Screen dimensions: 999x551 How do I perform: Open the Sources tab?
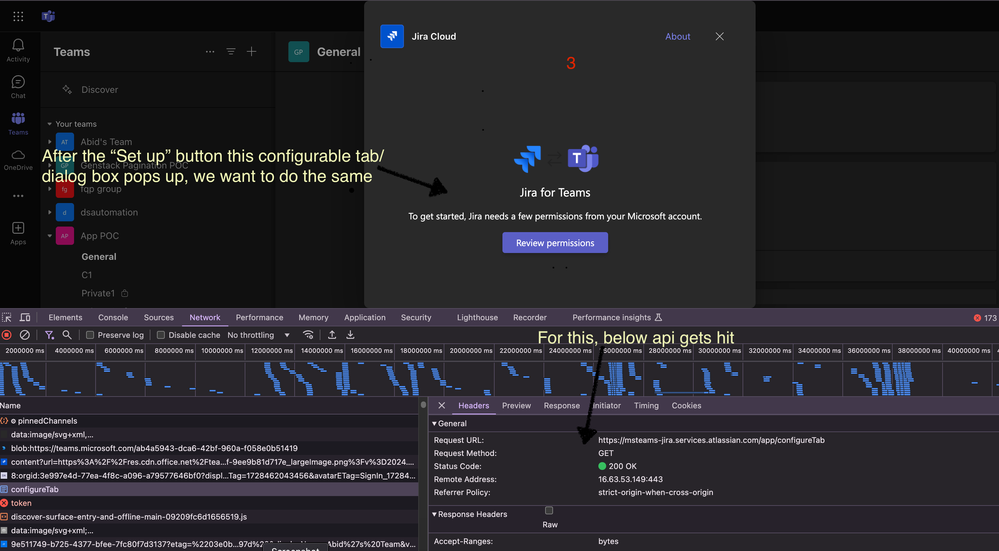159,317
